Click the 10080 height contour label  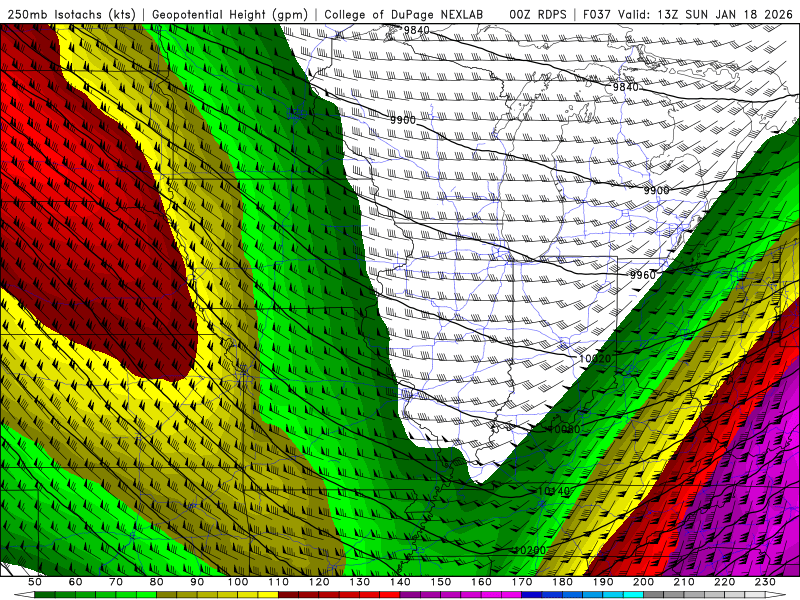click(564, 430)
